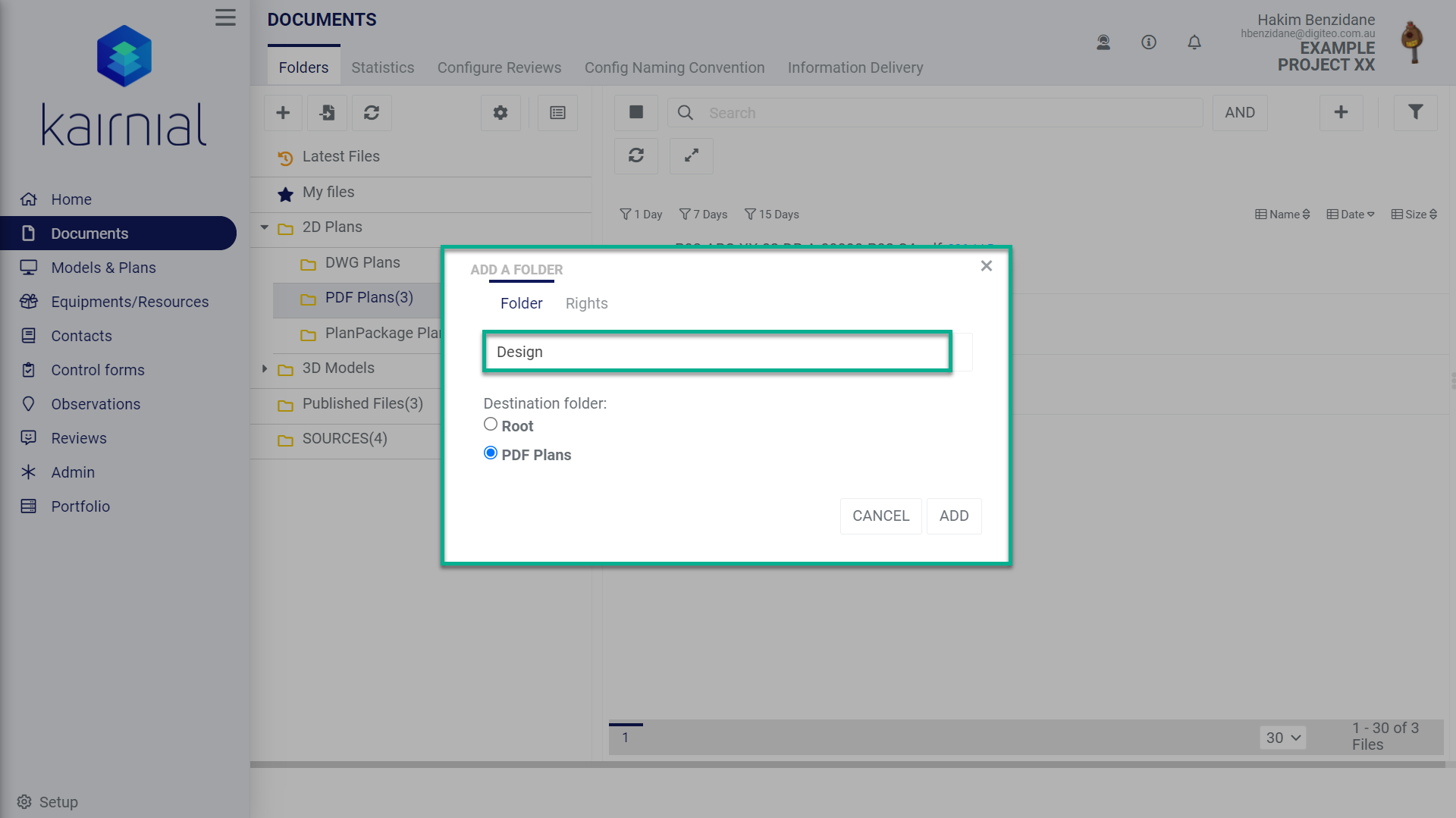Viewport: 1456px width, 818px height.
Task: Refresh the folder tree
Action: click(372, 112)
